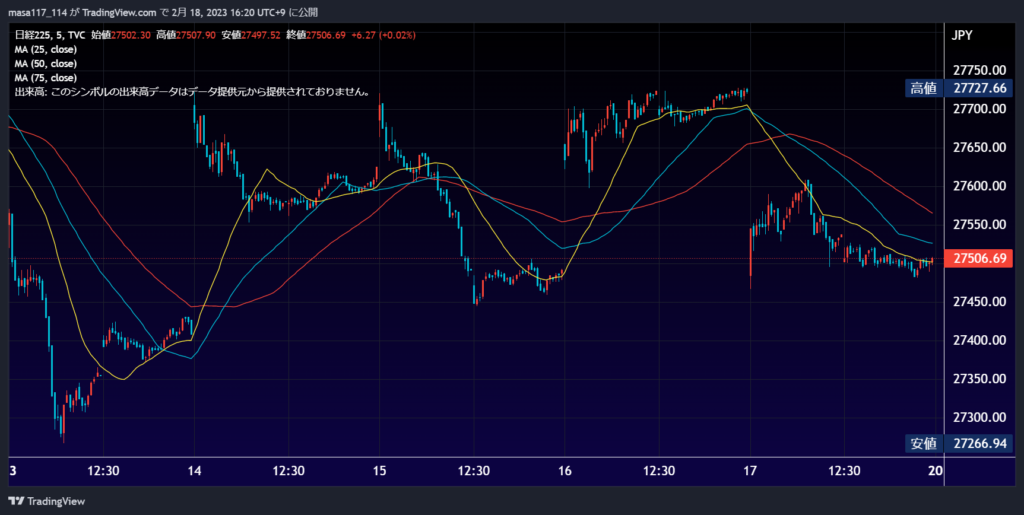Click the 12:30 label between 16 and 17

click(659, 471)
